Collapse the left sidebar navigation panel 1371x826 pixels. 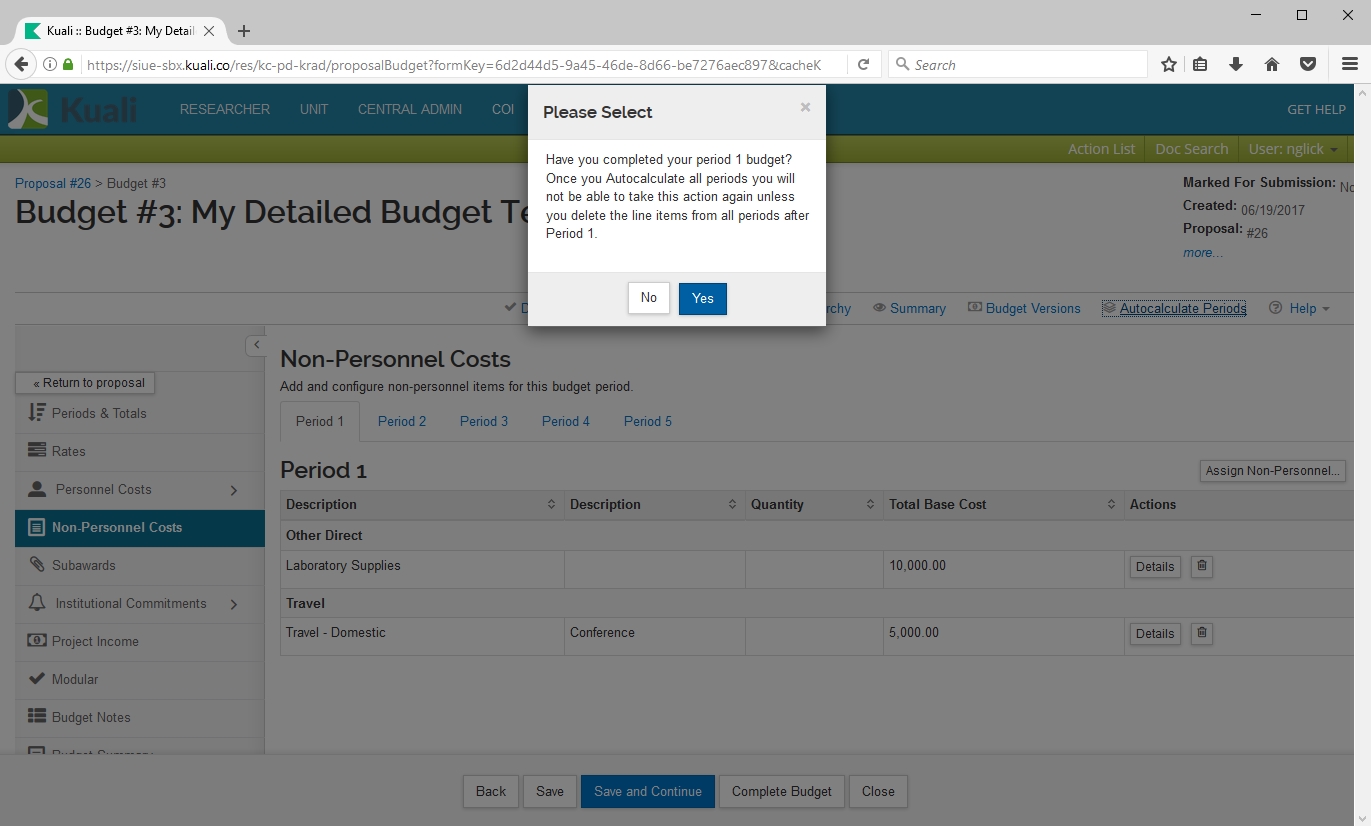pyautogui.click(x=256, y=345)
